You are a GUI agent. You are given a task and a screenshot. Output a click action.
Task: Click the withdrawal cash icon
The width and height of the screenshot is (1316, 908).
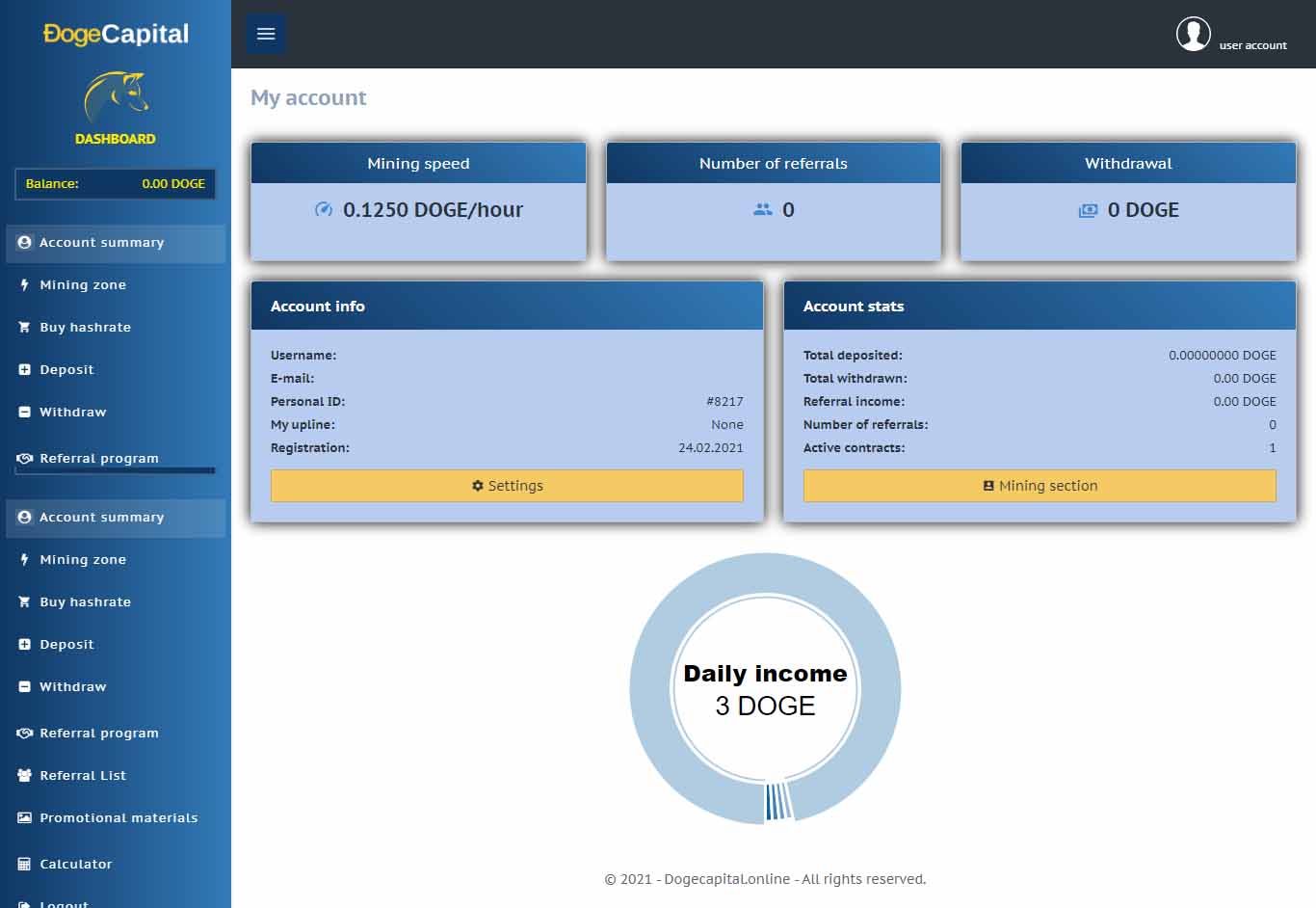1088,210
